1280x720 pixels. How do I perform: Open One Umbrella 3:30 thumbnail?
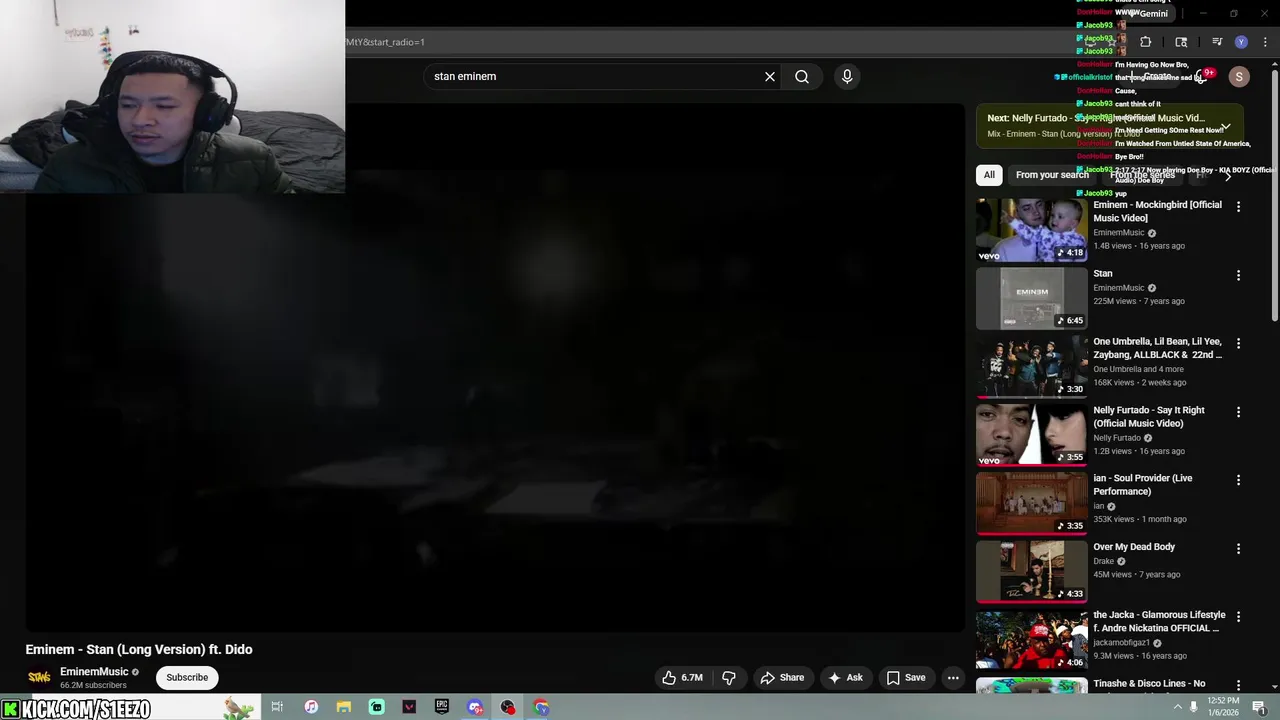tap(1032, 366)
